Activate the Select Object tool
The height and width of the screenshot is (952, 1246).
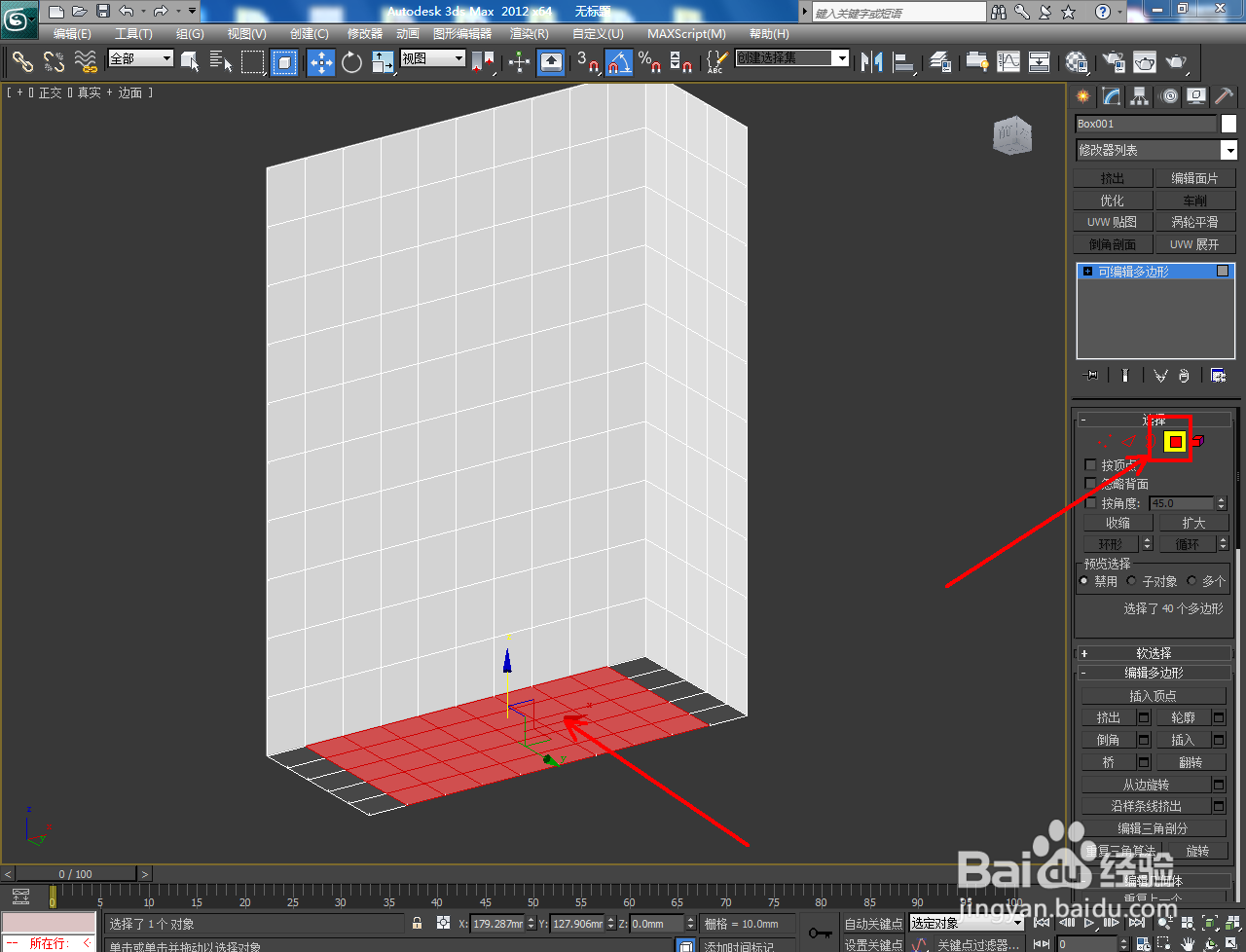coord(191,62)
